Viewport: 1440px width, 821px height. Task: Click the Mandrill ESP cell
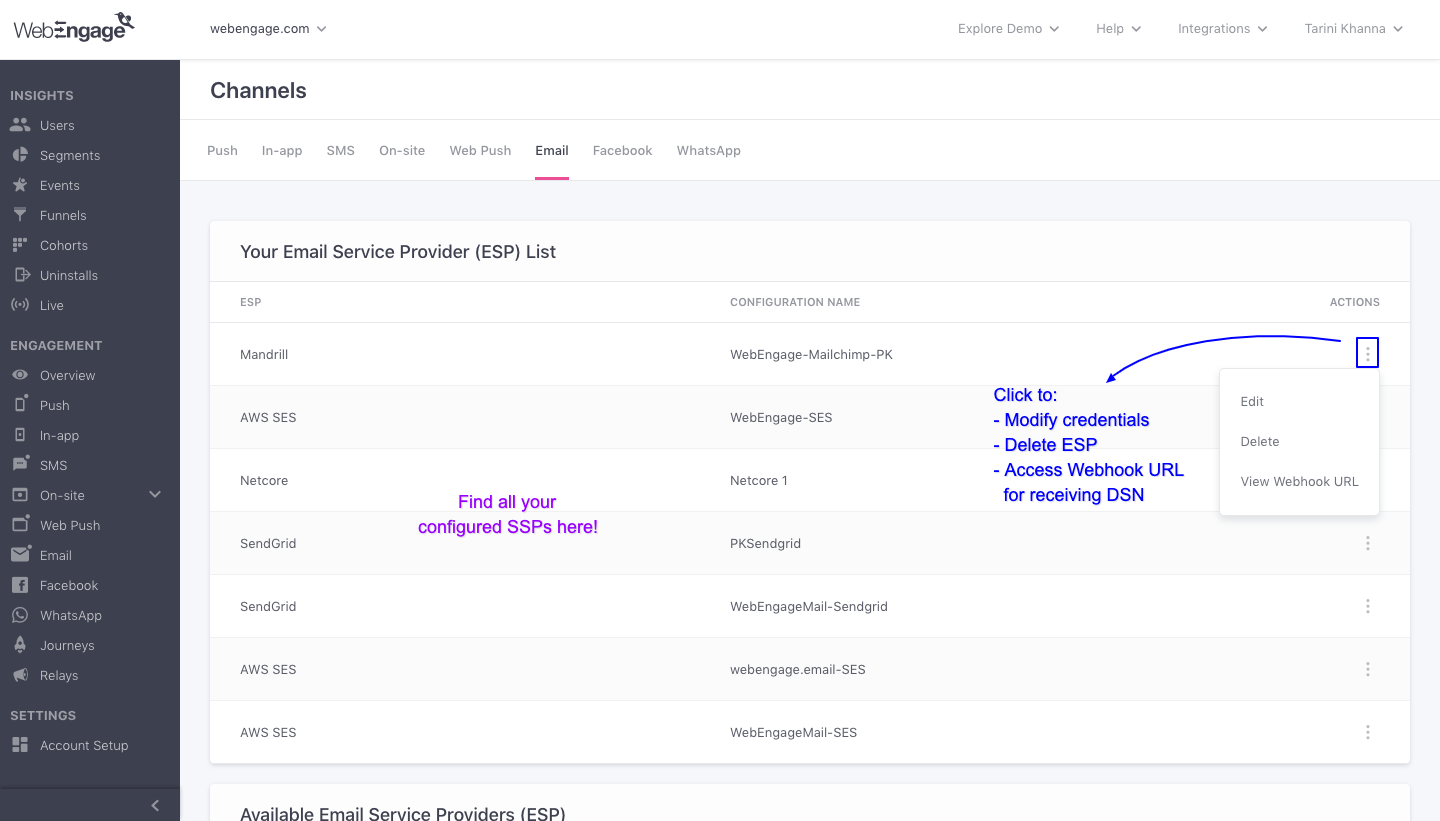pyautogui.click(x=264, y=354)
